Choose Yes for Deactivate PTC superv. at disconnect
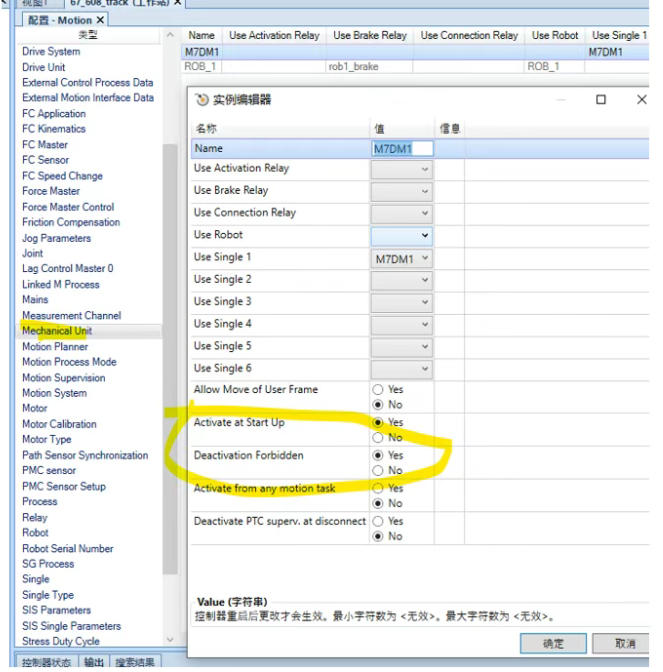 [377, 521]
